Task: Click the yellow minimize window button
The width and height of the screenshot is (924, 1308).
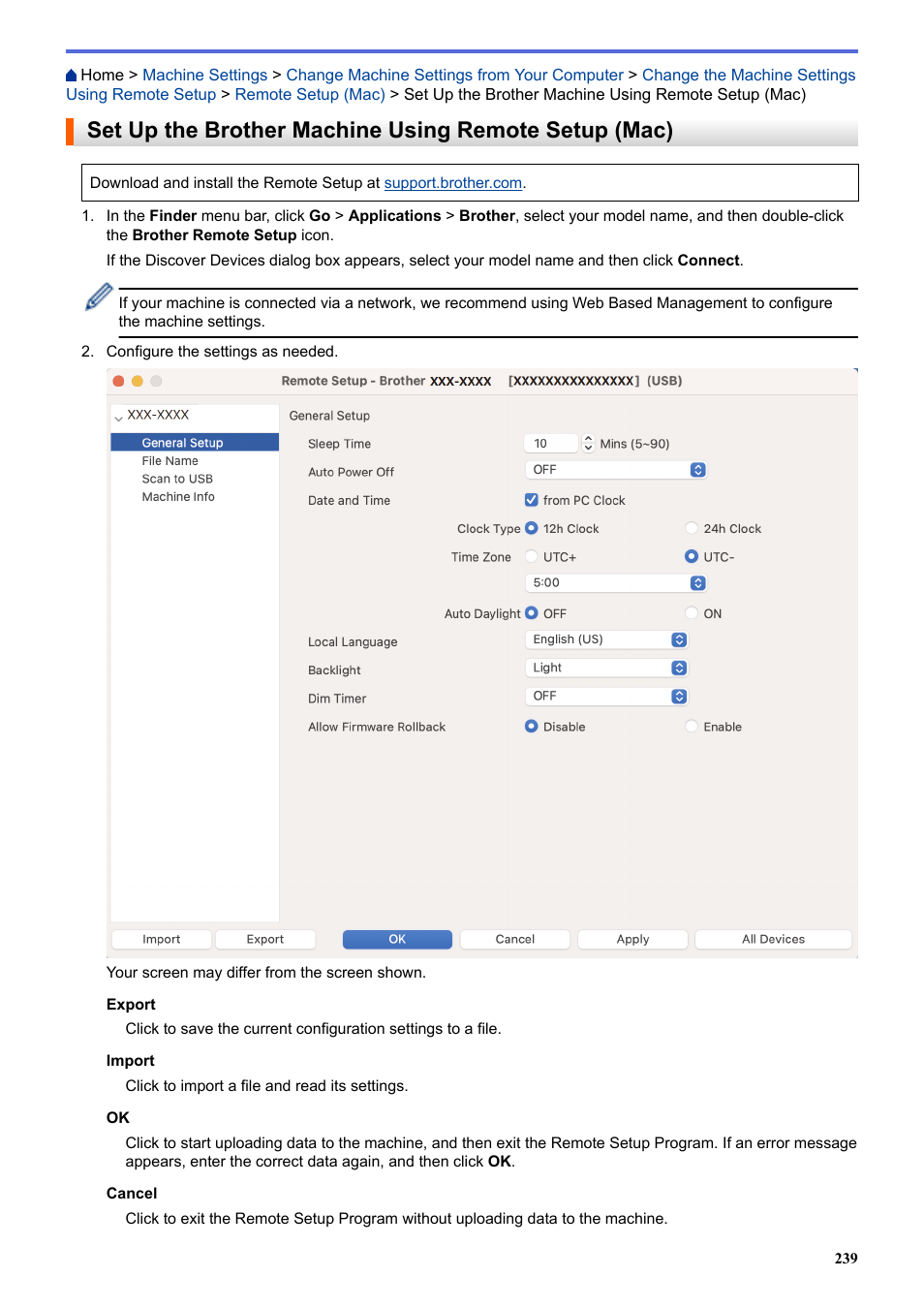Action: (x=138, y=382)
